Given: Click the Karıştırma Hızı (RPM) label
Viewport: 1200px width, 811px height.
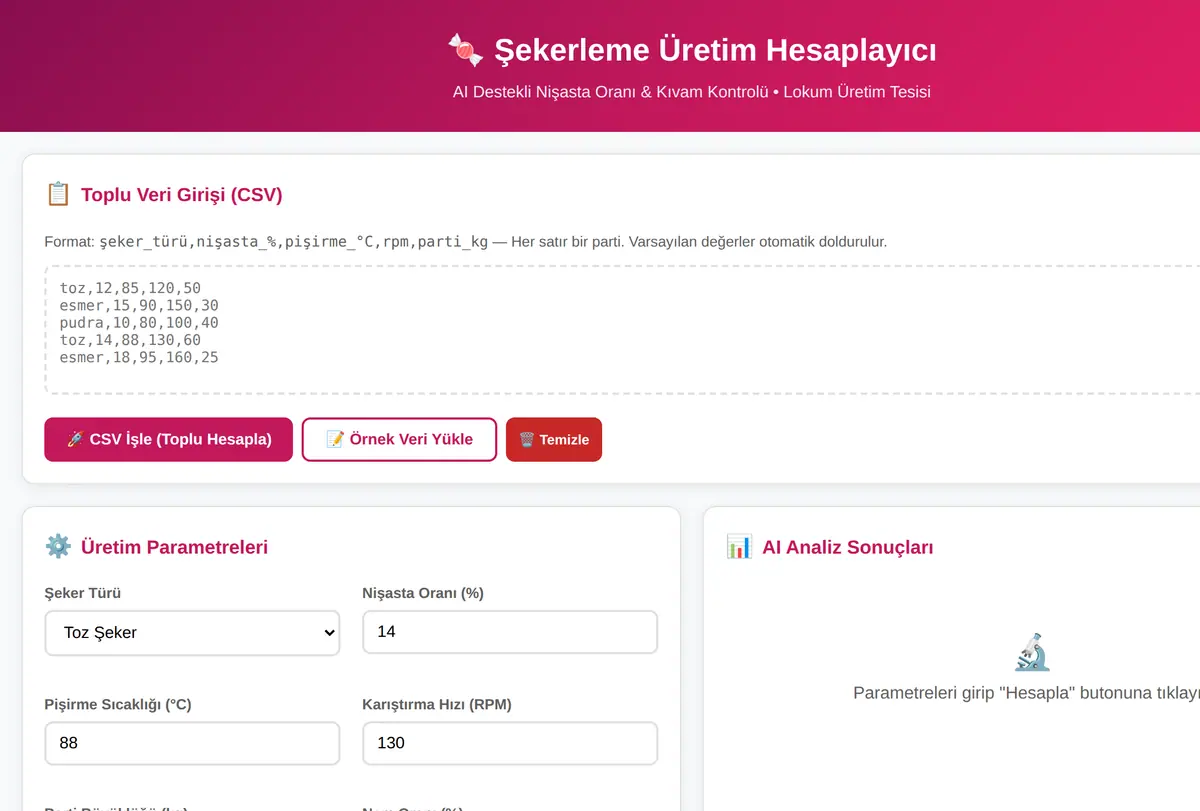Looking at the screenshot, I should pyautogui.click(x=437, y=704).
